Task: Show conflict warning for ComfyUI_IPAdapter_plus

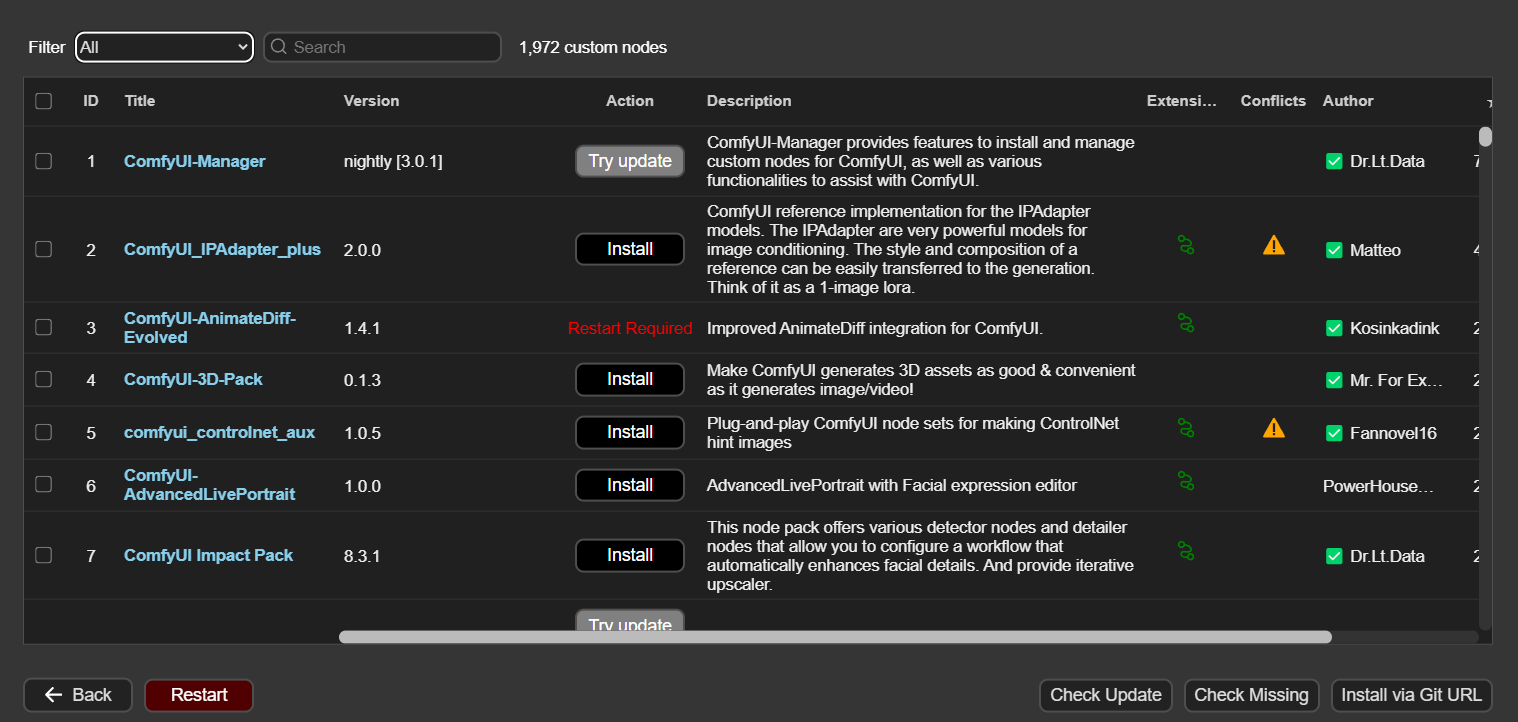Action: [x=1273, y=245]
